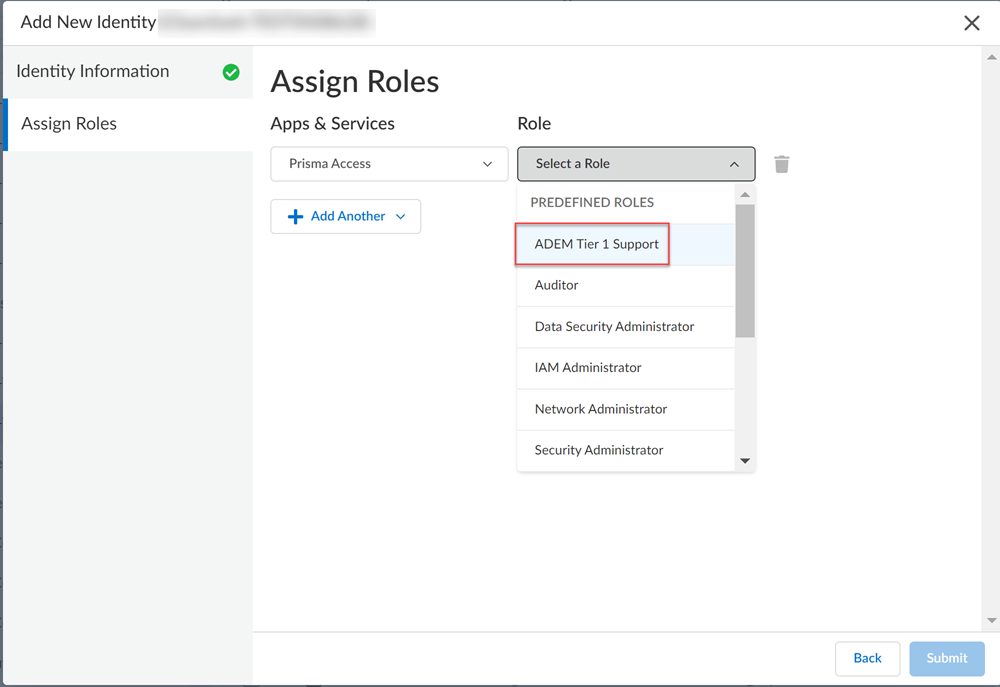1000x687 pixels.
Task: Go to the Identity Information step
Action: (93, 72)
